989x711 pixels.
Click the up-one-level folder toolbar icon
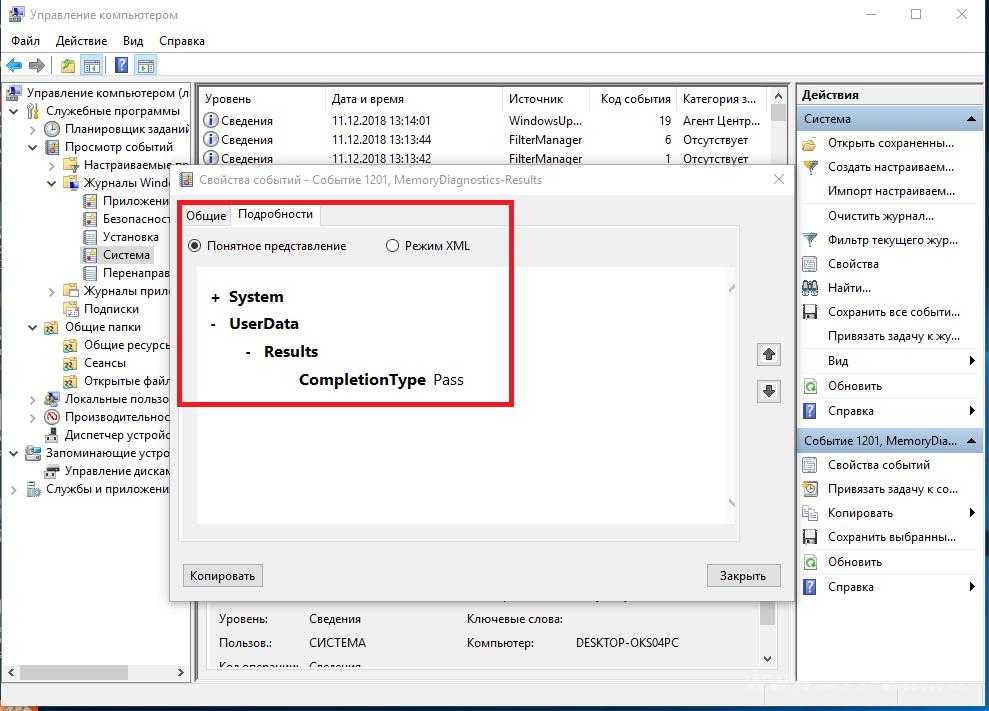tap(67, 66)
